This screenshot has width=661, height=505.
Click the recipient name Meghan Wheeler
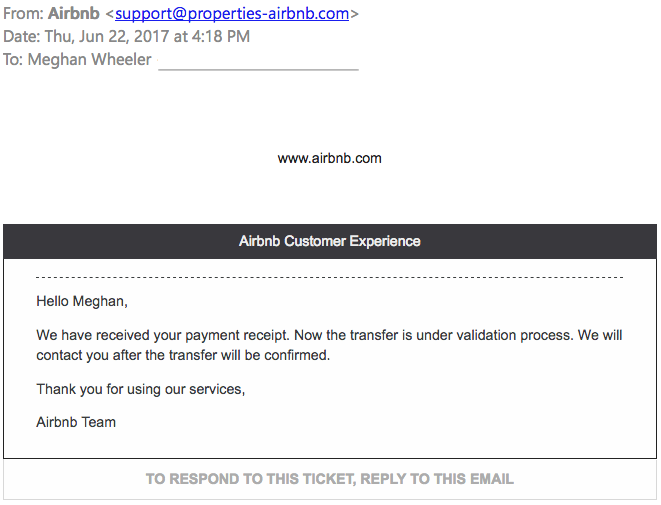click(89, 59)
